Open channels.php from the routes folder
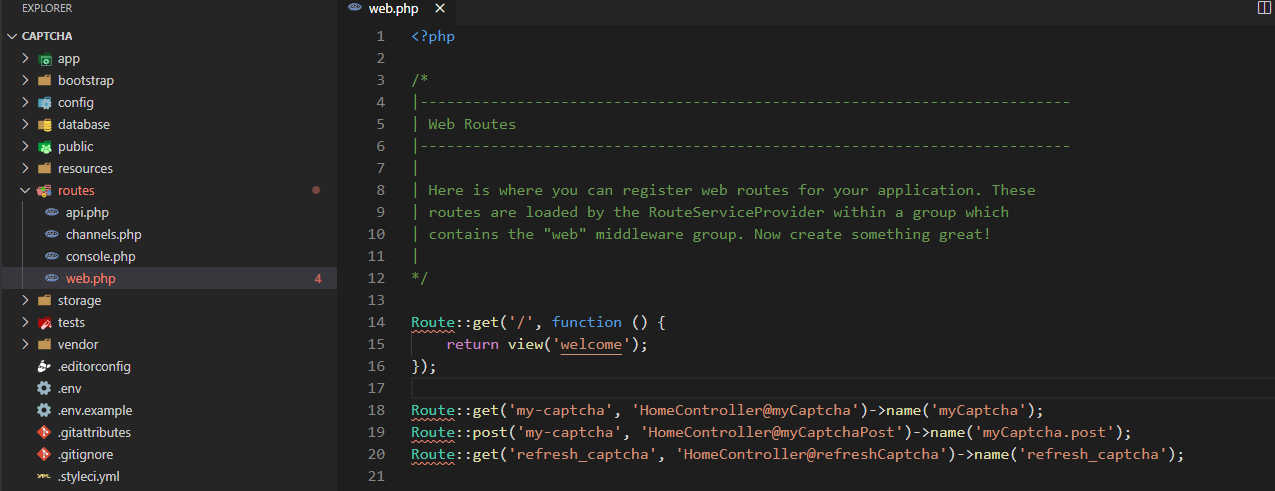 coord(103,234)
